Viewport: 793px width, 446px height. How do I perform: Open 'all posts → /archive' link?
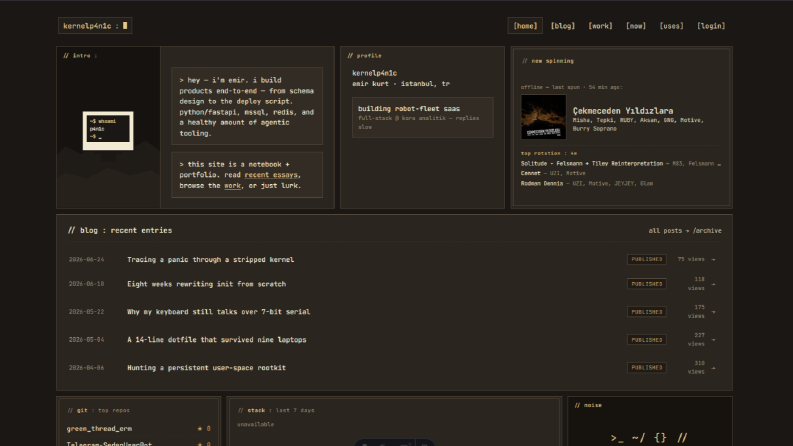click(x=685, y=231)
